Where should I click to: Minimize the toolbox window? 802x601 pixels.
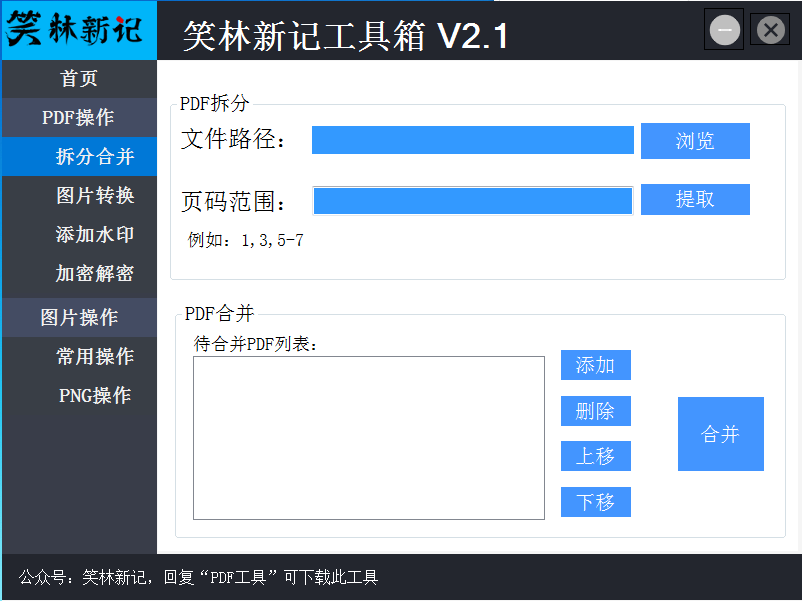[724, 30]
